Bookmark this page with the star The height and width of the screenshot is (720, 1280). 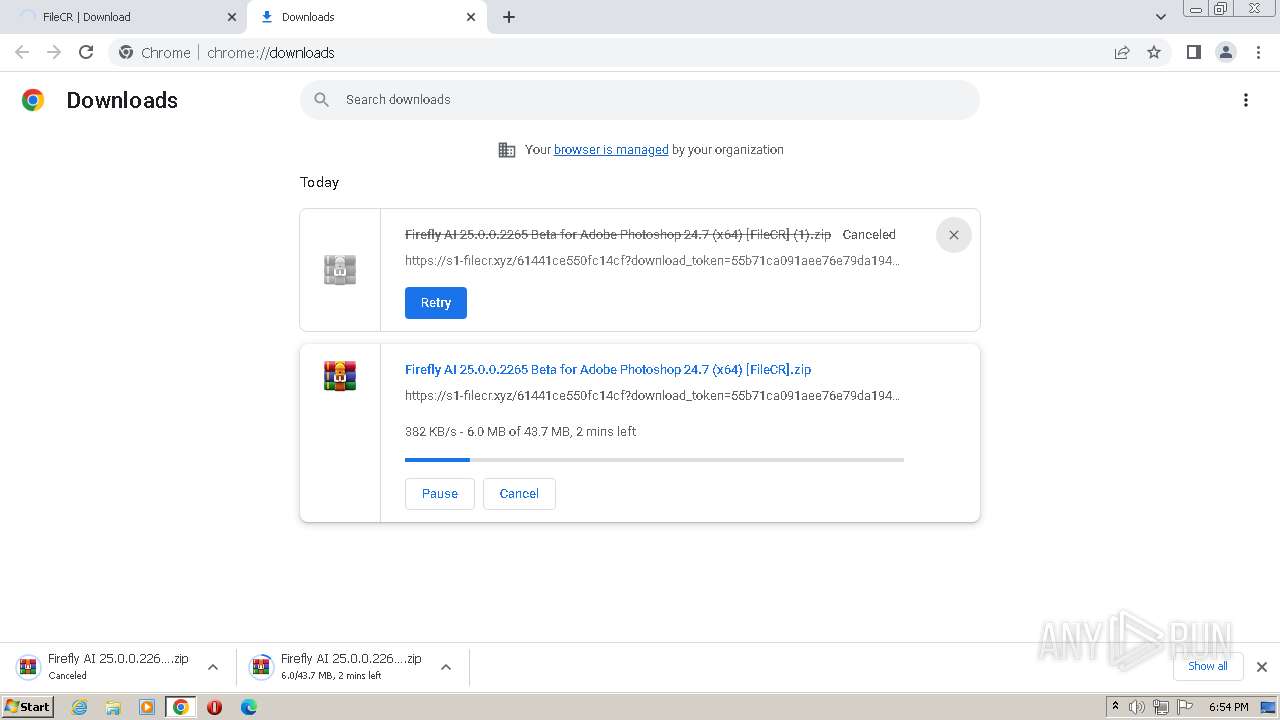1154,52
